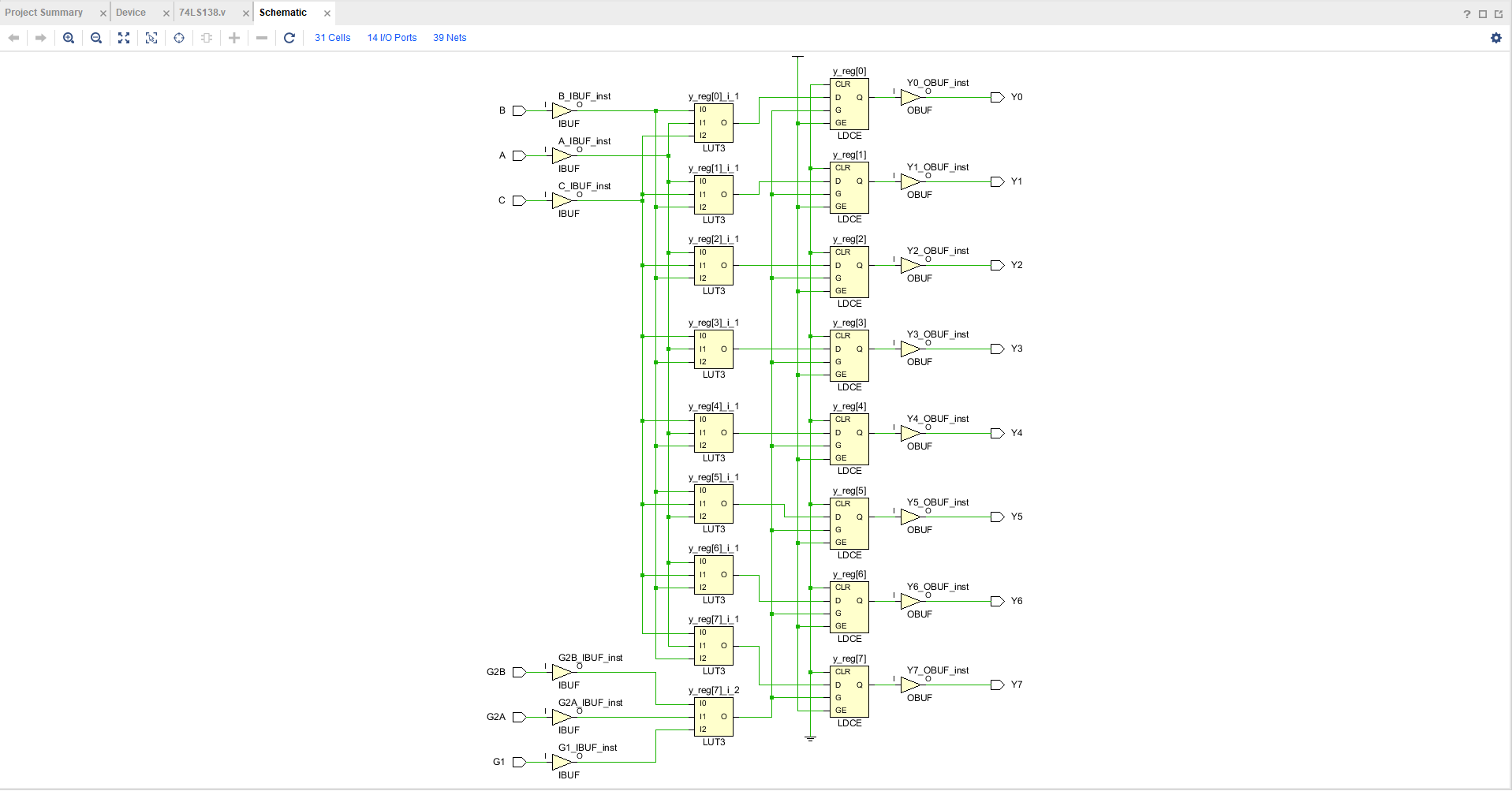Select the y_reg[0] LDCE cell
Screen dimensions: 1512x791
point(849,103)
